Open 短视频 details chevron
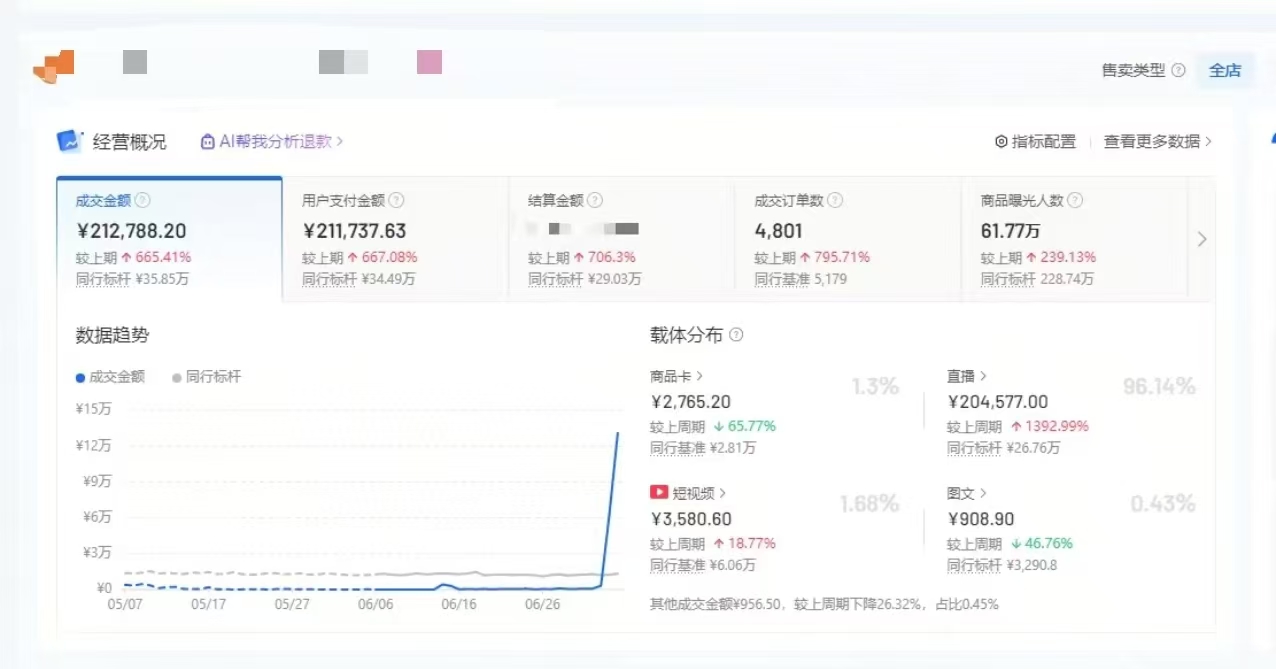Screen dimensions: 1276x669 pyautogui.click(x=723, y=493)
